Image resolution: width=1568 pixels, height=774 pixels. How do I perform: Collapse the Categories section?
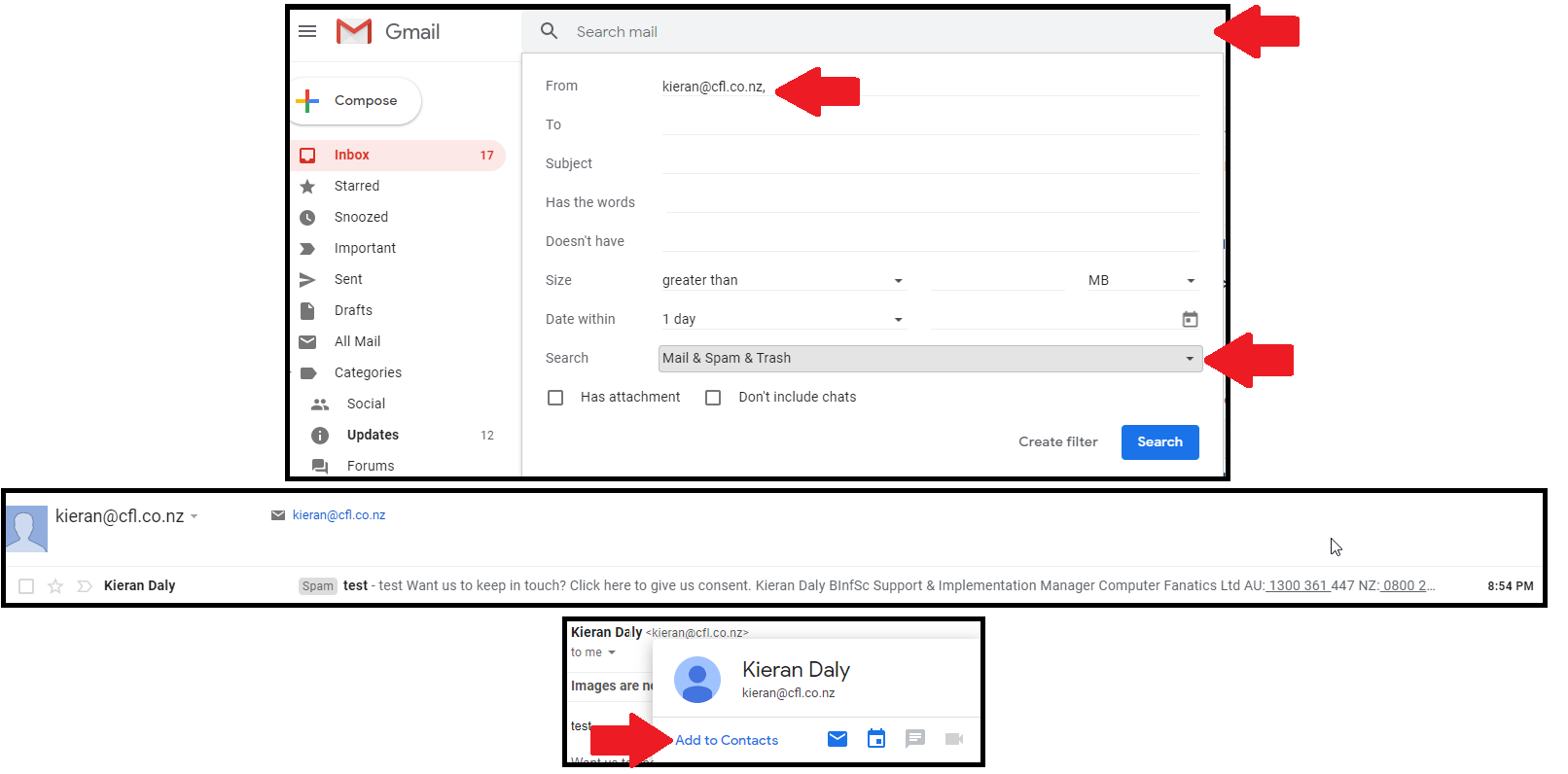(368, 372)
